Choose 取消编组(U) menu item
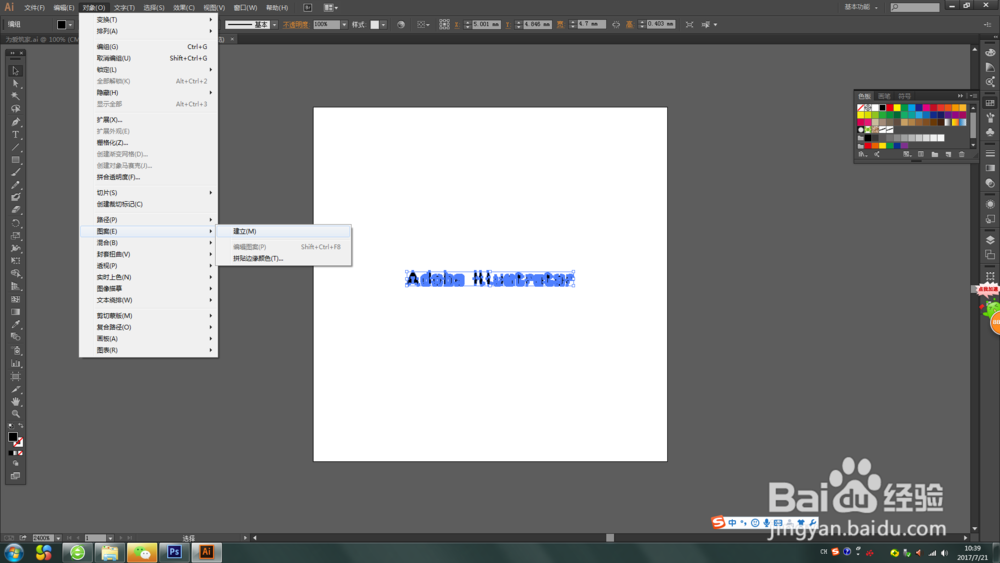 click(x=149, y=58)
